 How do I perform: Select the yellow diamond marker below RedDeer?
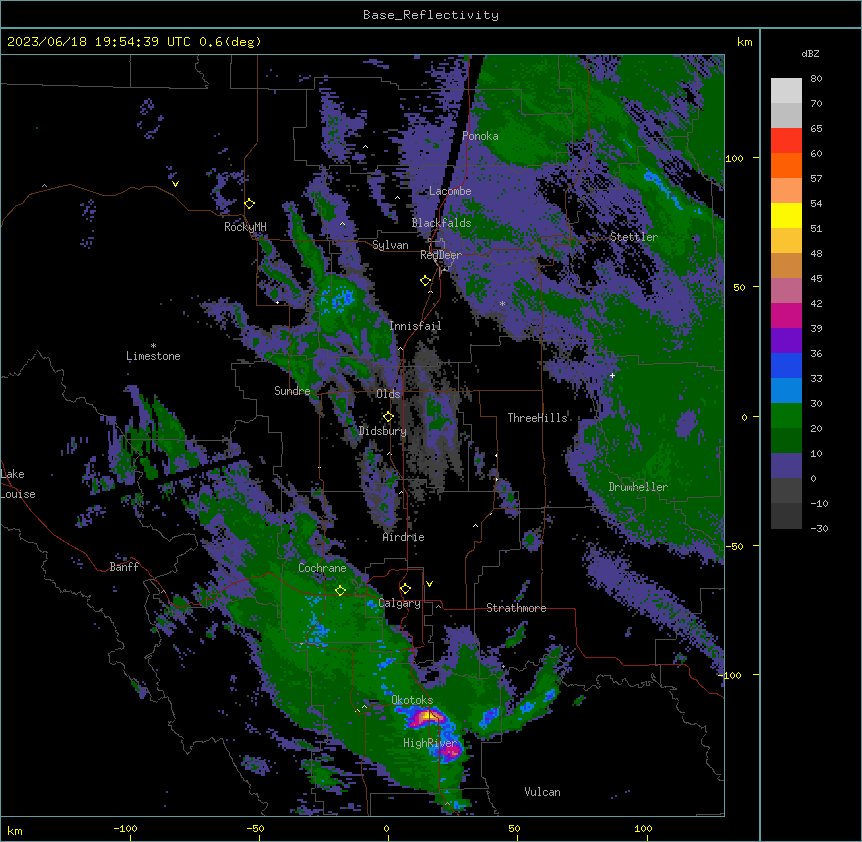[426, 281]
